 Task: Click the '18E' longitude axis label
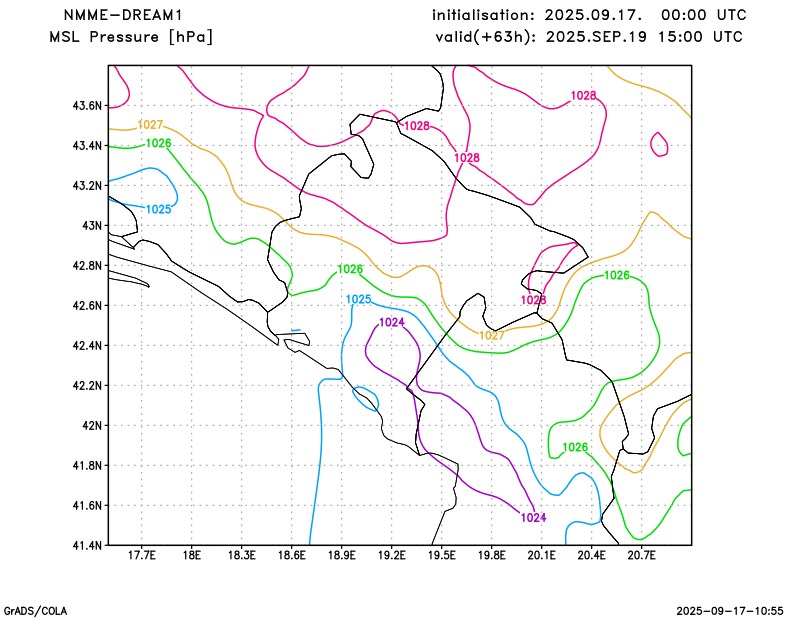(x=191, y=555)
